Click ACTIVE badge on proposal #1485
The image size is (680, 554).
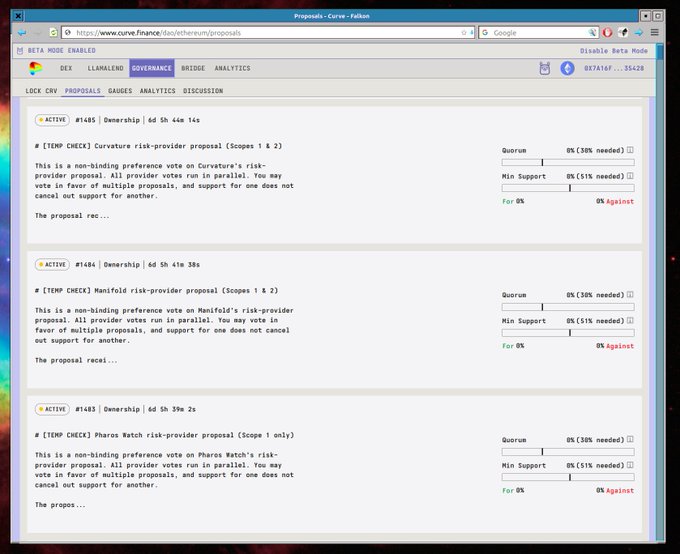coord(52,120)
